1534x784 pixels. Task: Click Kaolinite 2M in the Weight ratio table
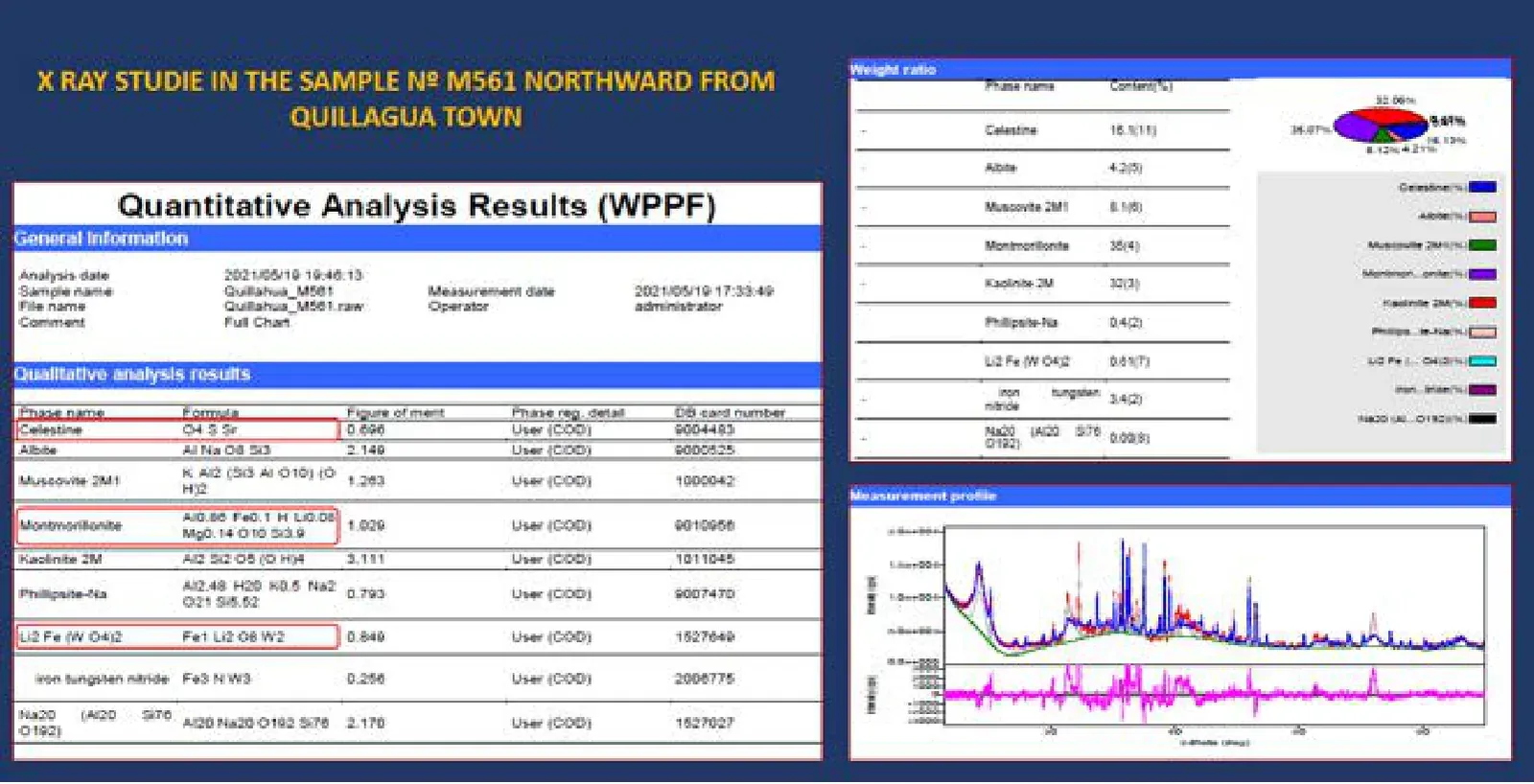pyautogui.click(x=1019, y=284)
